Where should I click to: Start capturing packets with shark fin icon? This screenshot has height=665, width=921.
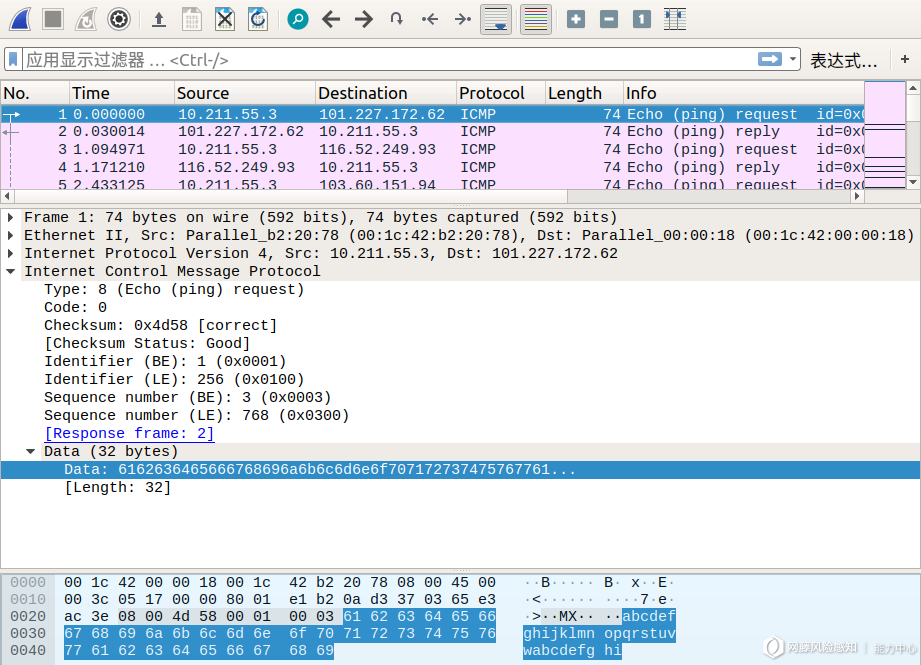click(x=21, y=19)
